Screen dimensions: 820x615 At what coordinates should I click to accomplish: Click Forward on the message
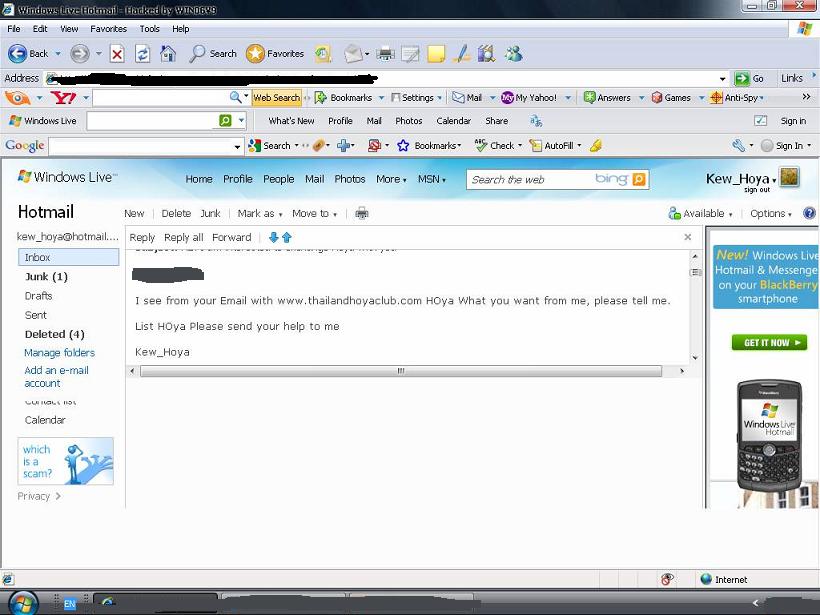232,237
